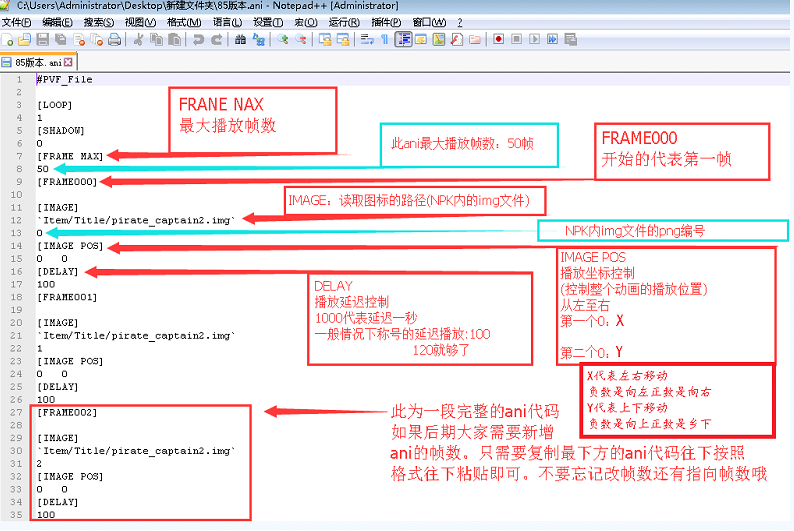Click the [FRAME MAX] line in the editor
Image resolution: width=794 pixels, height=531 pixels.
(x=69, y=155)
